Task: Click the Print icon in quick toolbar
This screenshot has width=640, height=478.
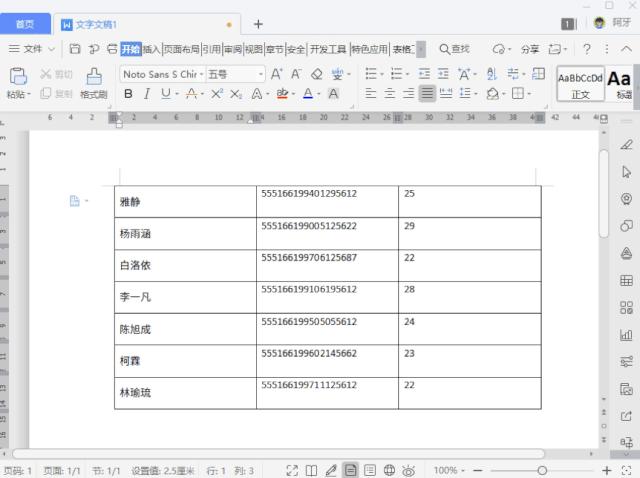Action: click(112, 49)
